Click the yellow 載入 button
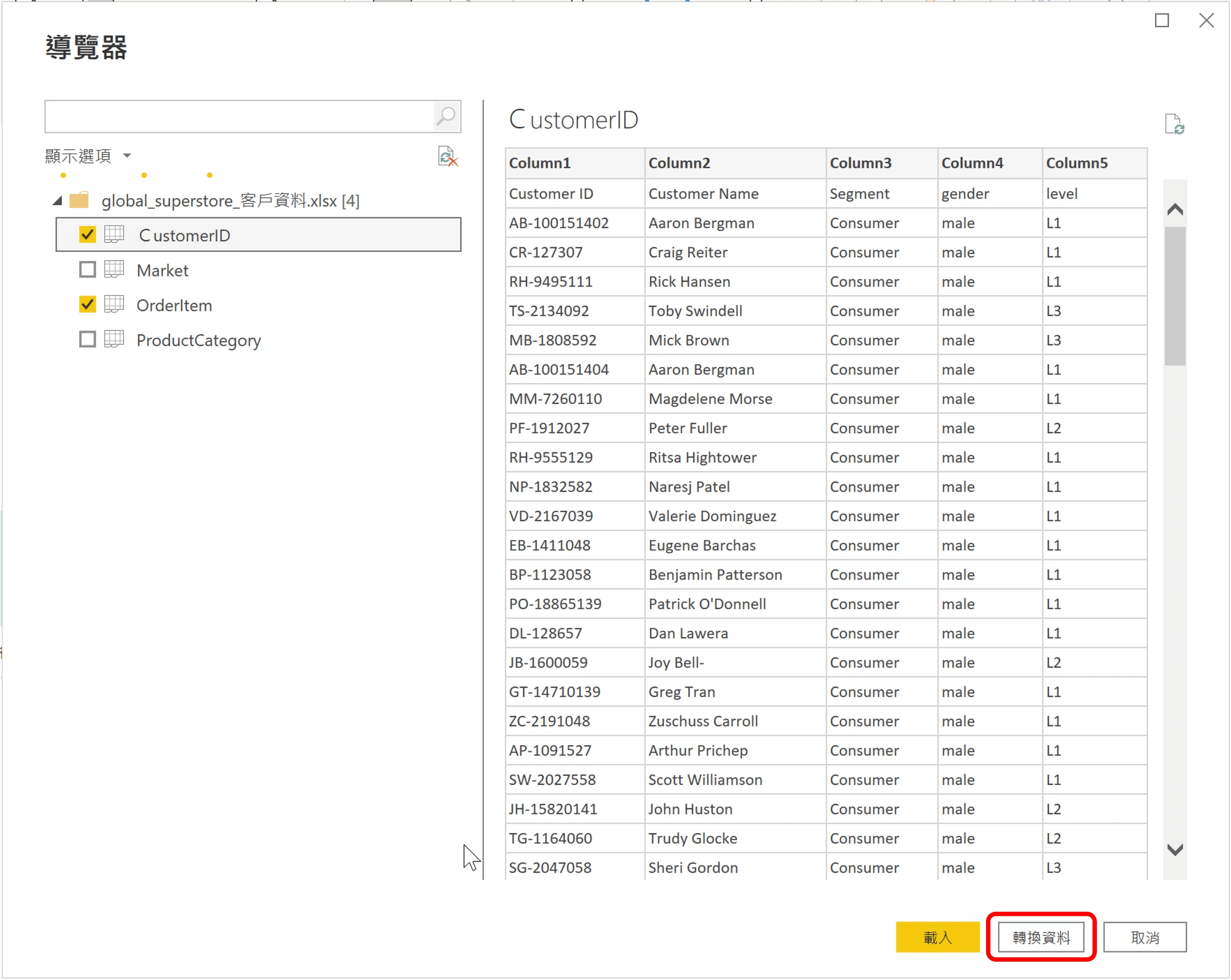 pos(937,937)
